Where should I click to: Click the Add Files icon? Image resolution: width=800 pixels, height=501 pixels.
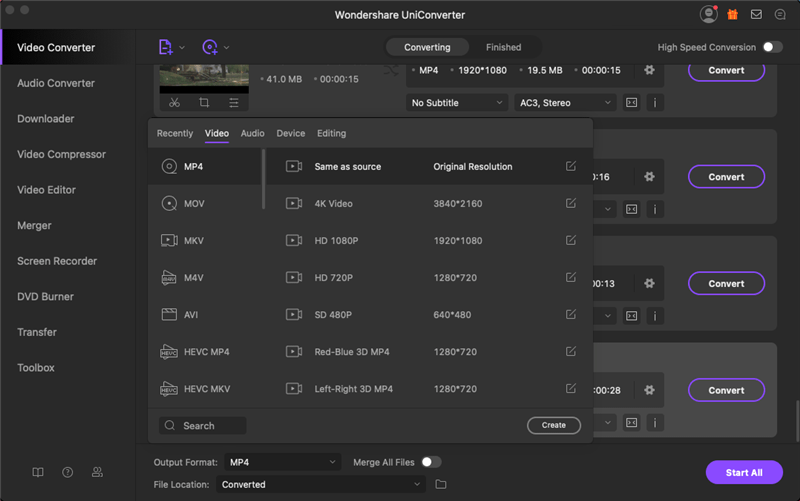pos(166,47)
